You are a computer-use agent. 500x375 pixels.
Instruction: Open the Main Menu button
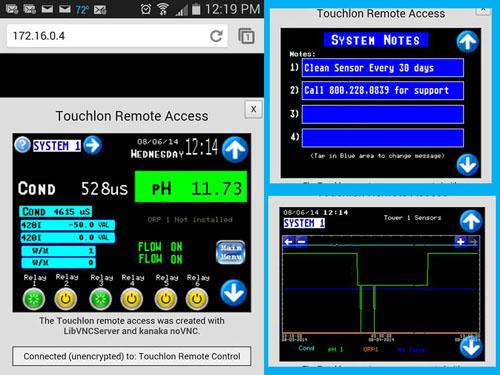[231, 252]
